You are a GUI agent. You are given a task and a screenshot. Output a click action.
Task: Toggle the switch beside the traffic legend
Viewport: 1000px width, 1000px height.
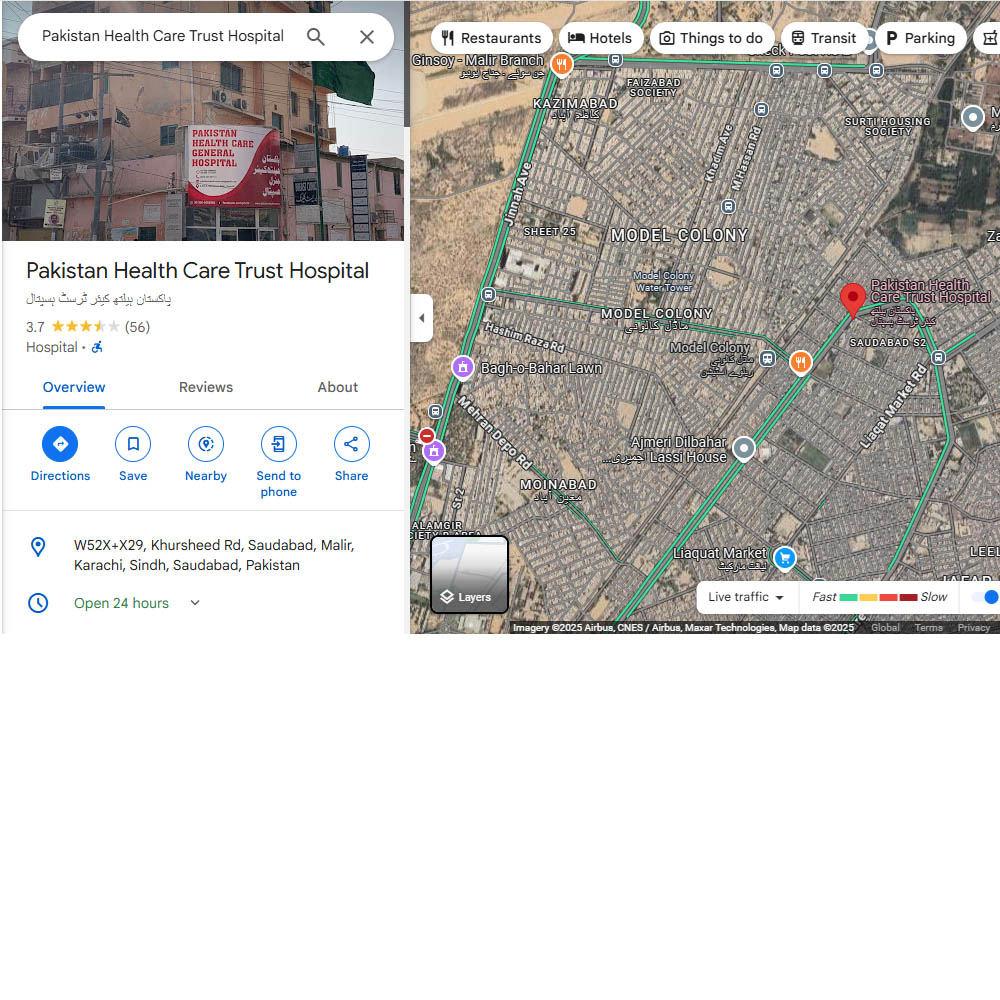click(x=986, y=597)
